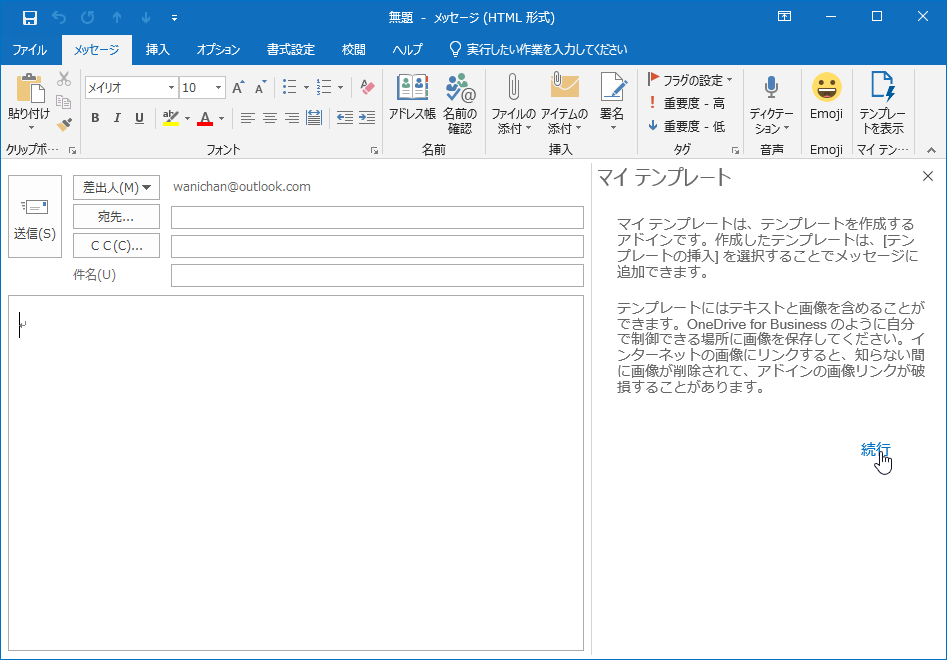Click the distribute/justify alignment icon
The image size is (947, 660).
(314, 118)
